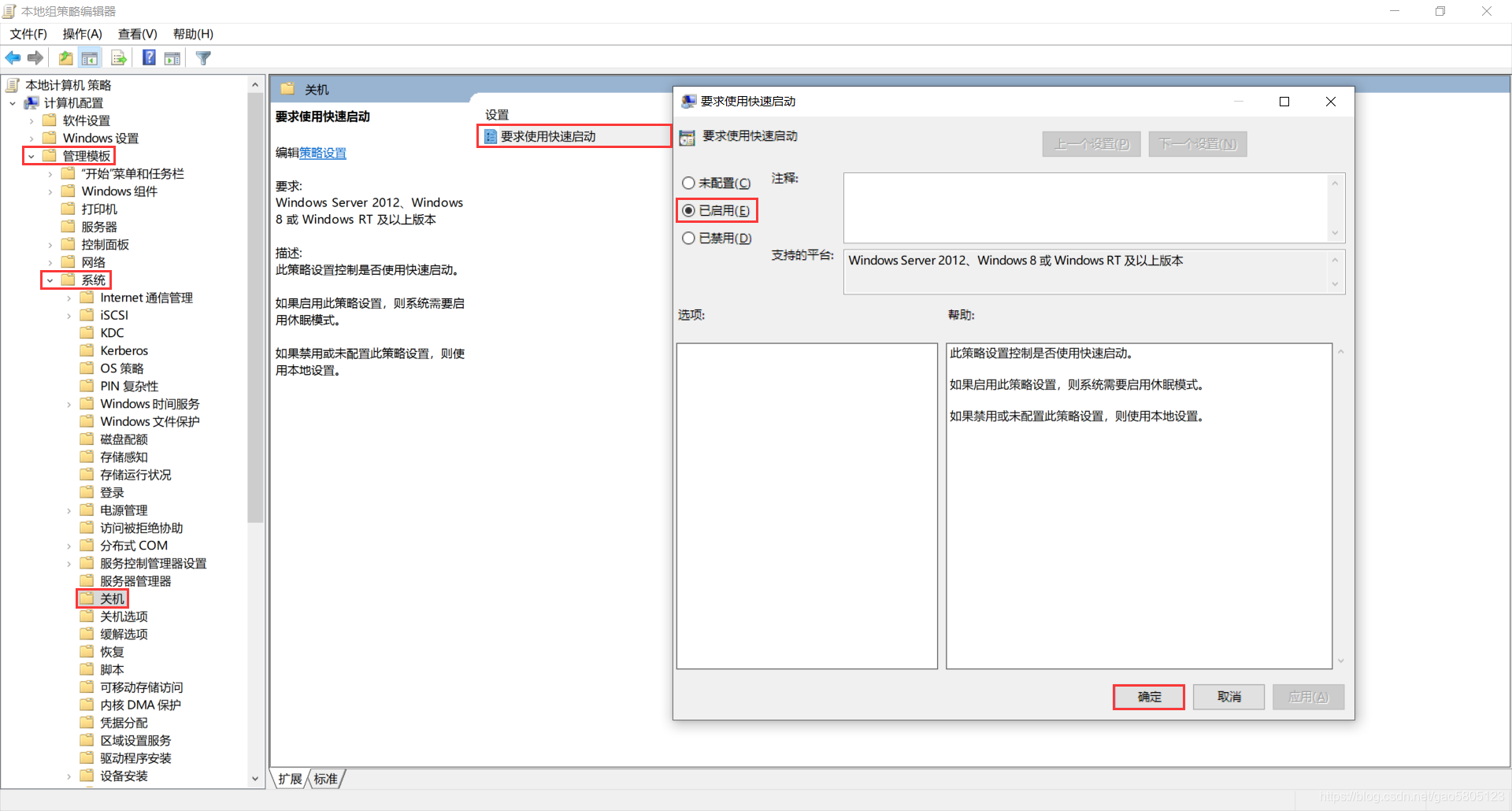This screenshot has width=1512, height=811.
Task: Click the Filter funnel icon in the toolbar
Action: click(203, 57)
